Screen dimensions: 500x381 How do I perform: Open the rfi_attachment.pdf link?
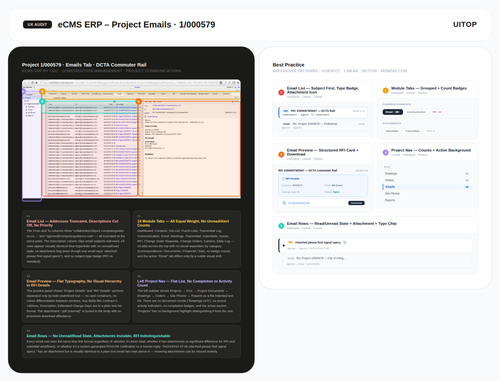click(299, 203)
